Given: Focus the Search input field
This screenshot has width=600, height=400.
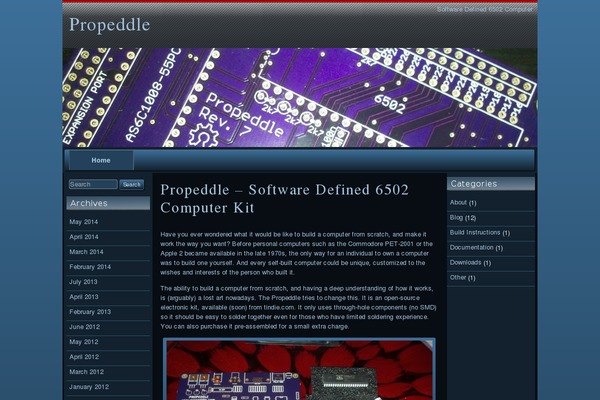Looking at the screenshot, I should 93,184.
